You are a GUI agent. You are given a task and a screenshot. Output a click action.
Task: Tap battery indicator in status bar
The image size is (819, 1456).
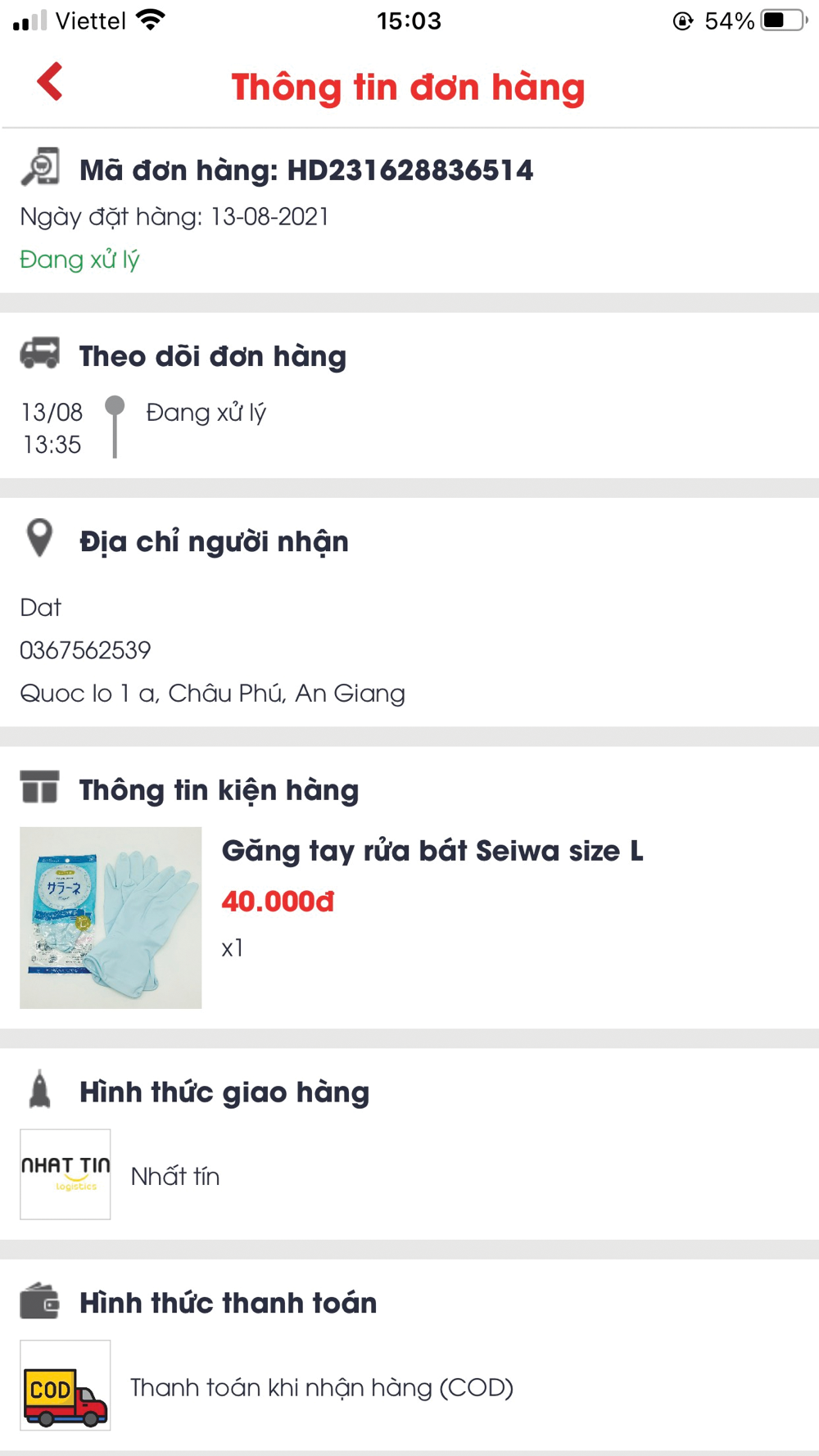point(784,20)
